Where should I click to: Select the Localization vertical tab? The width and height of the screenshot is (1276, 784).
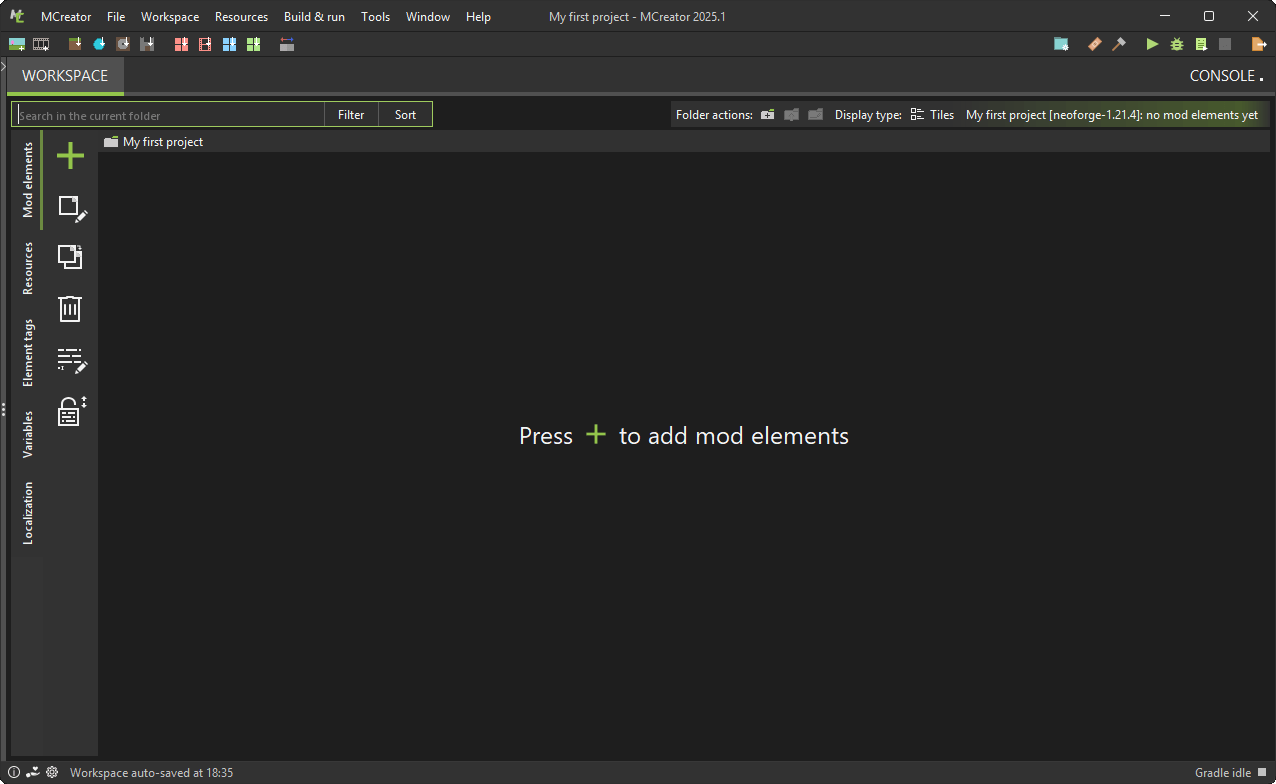coord(28,512)
